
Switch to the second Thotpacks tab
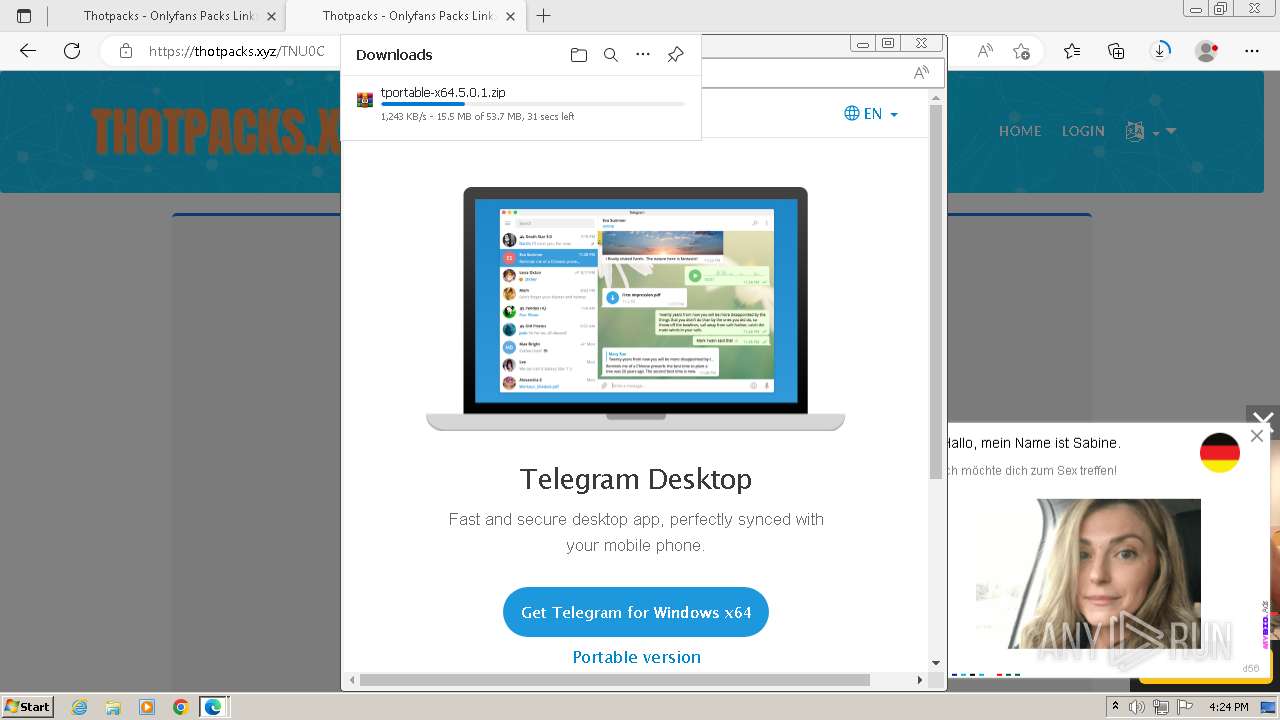(x=408, y=16)
